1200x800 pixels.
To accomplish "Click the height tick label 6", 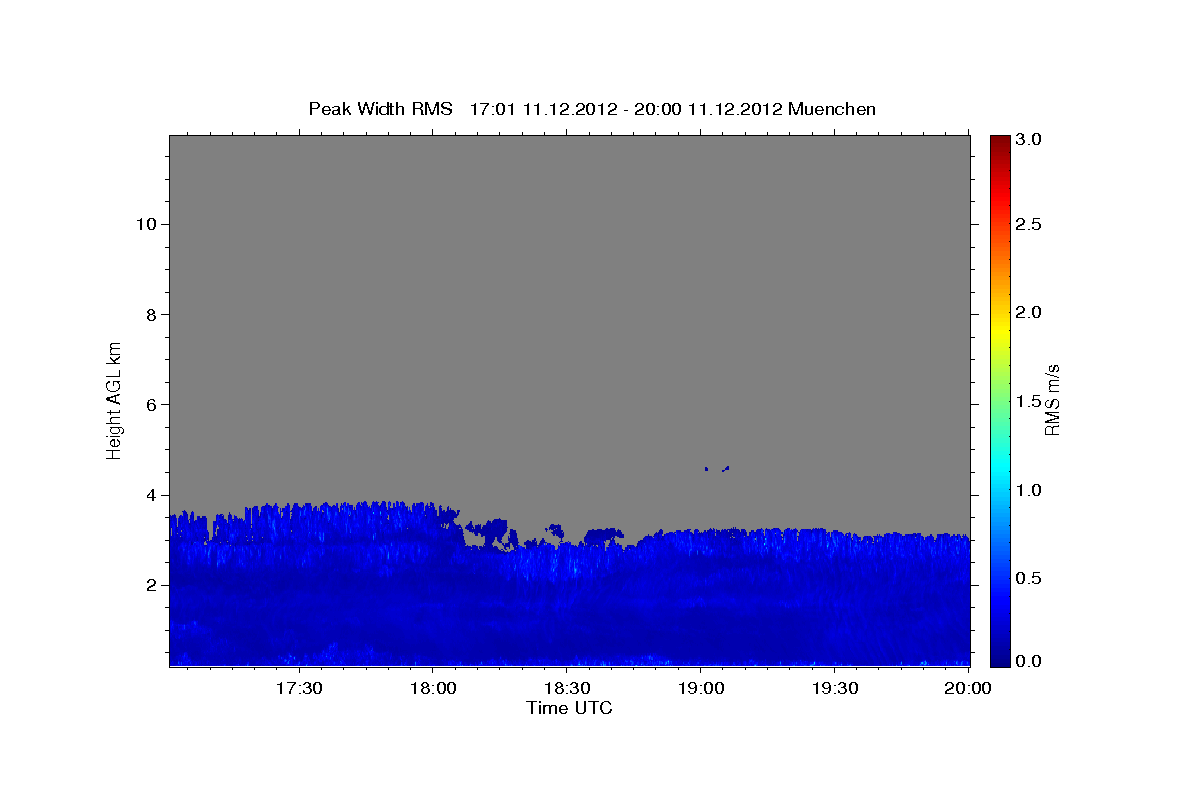I will [x=150, y=404].
